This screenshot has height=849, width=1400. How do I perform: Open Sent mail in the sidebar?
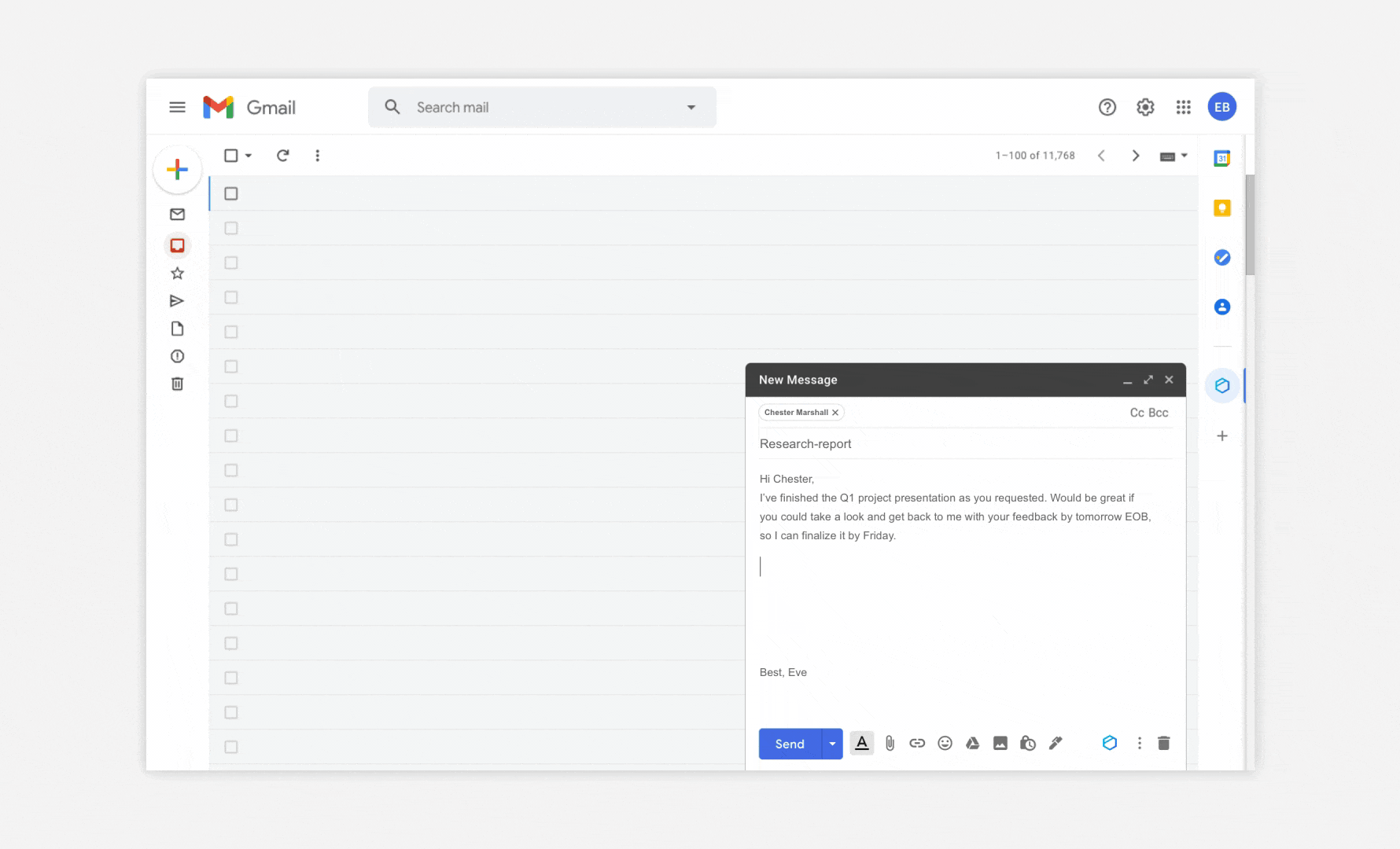178,301
